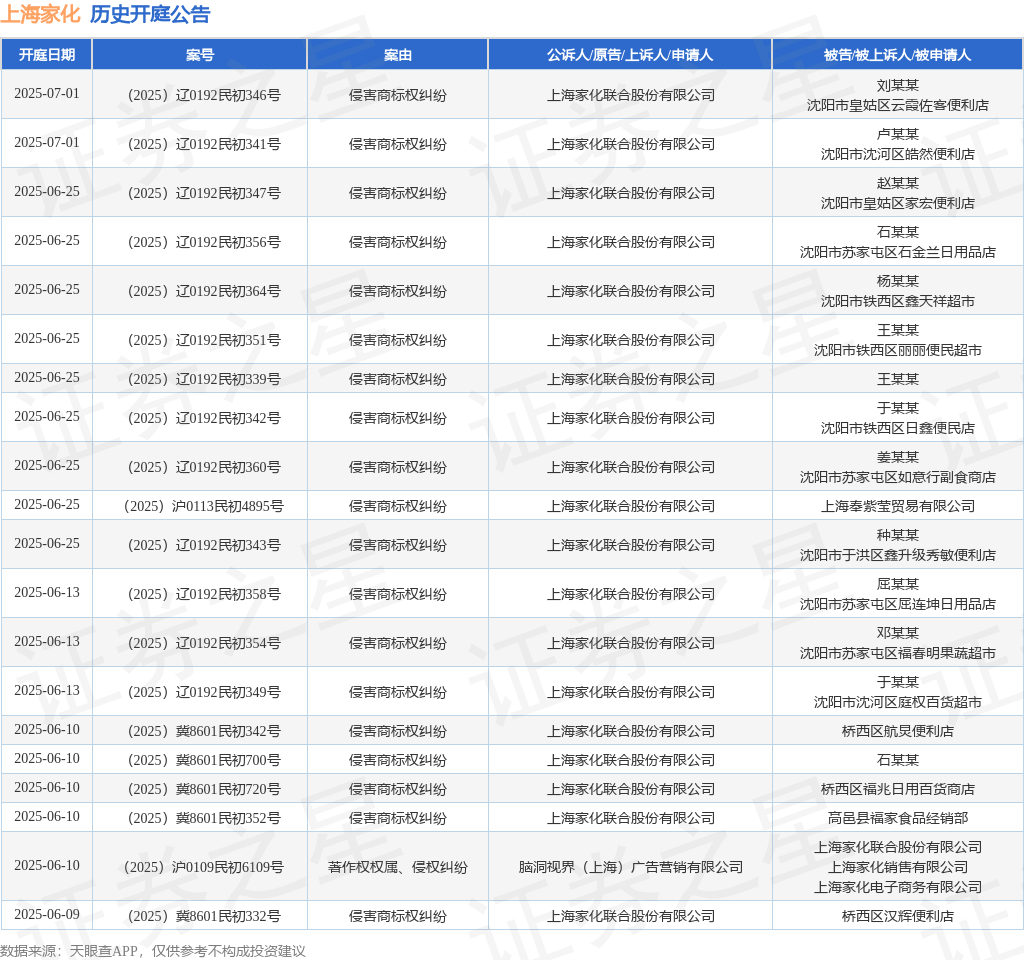Viewport: 1024px width, 960px height.
Task: Click defendant 沈阳市苏家屯区屈连坤日用品店
Action: 897,604
